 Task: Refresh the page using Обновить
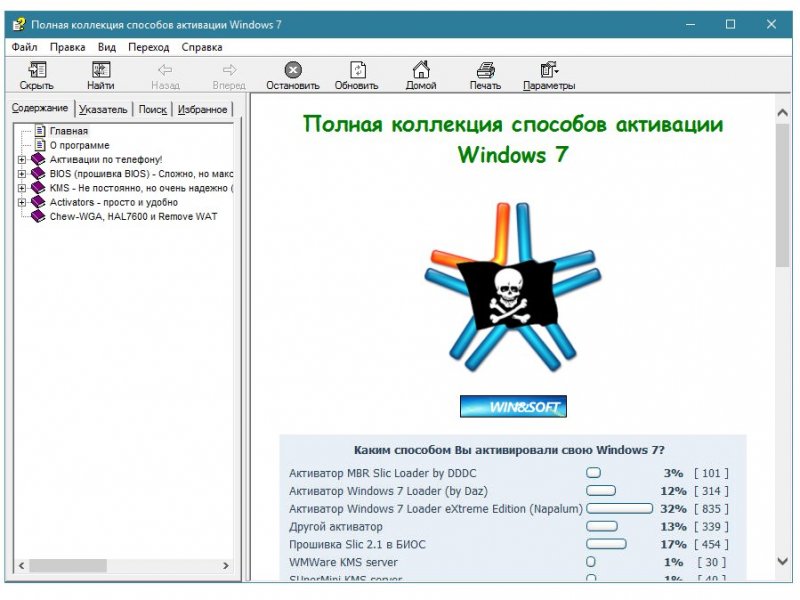pyautogui.click(x=357, y=75)
